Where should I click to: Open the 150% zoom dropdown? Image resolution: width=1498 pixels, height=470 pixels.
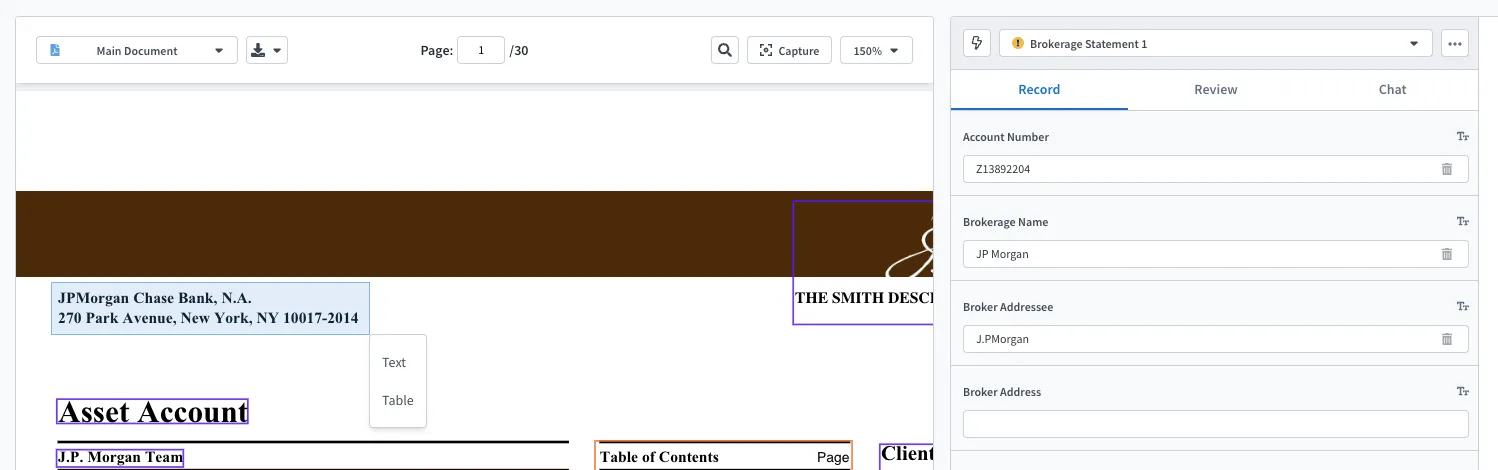point(876,50)
